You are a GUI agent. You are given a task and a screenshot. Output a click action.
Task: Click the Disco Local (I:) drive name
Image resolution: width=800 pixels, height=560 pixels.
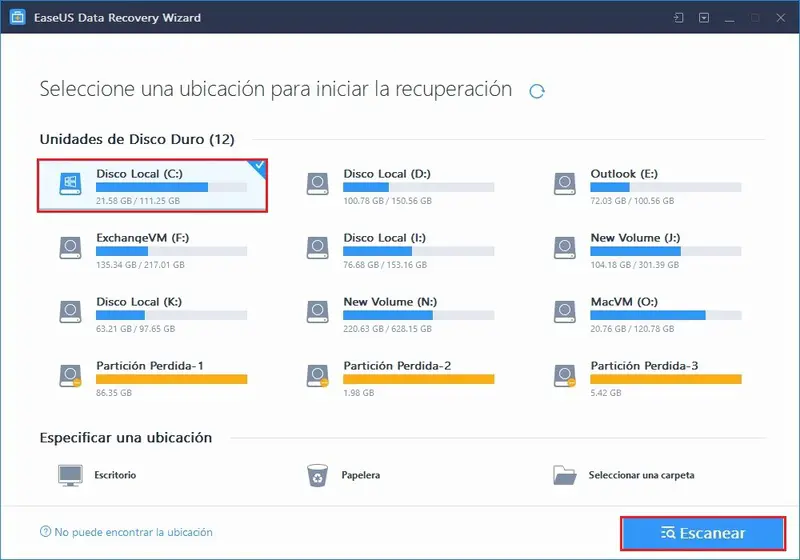pyautogui.click(x=384, y=238)
